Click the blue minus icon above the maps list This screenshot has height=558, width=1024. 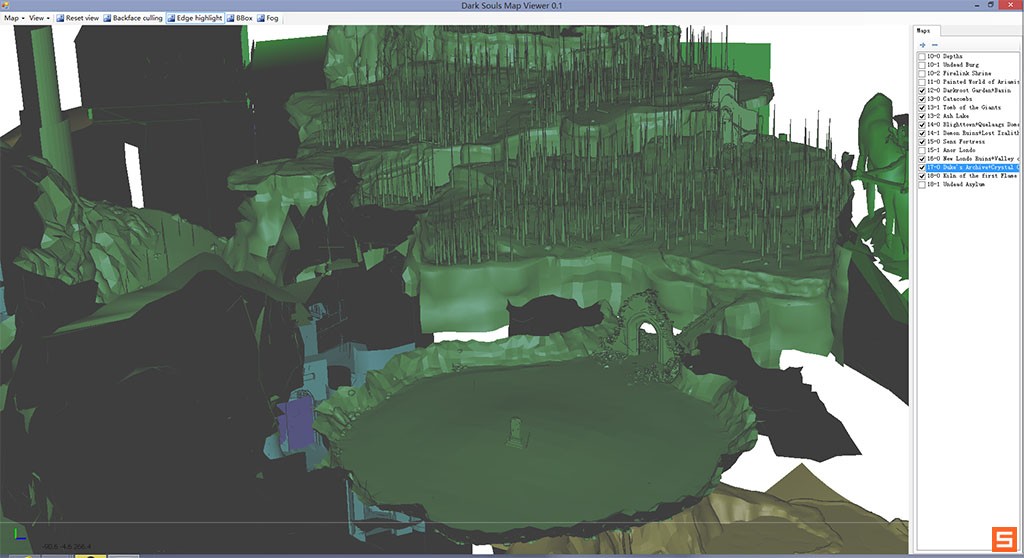coord(934,44)
